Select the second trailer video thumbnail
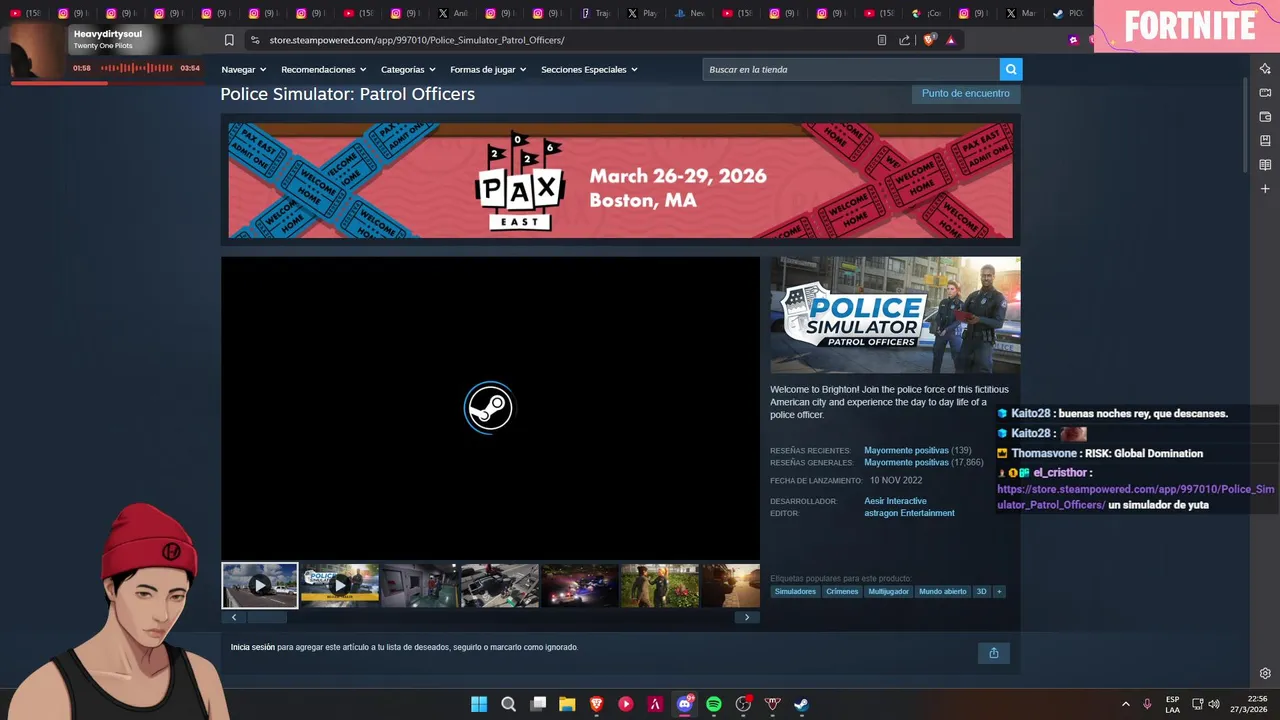This screenshot has height=720, width=1280. (340, 585)
